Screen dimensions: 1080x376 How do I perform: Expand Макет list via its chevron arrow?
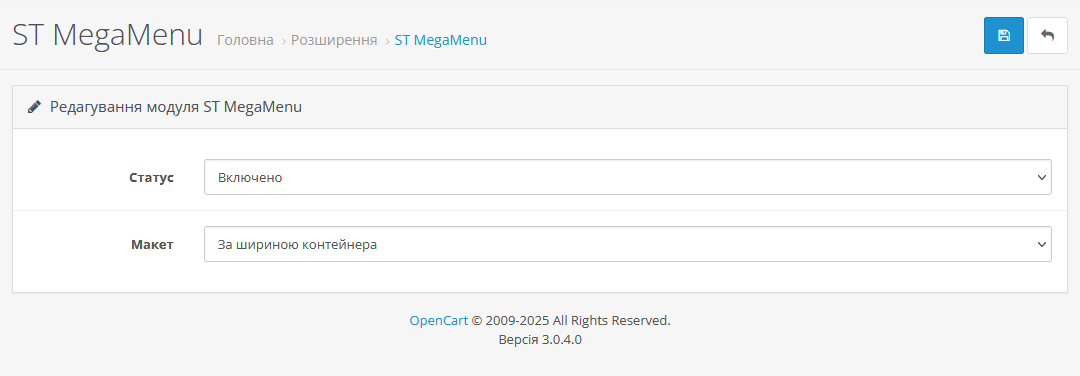coord(1041,244)
